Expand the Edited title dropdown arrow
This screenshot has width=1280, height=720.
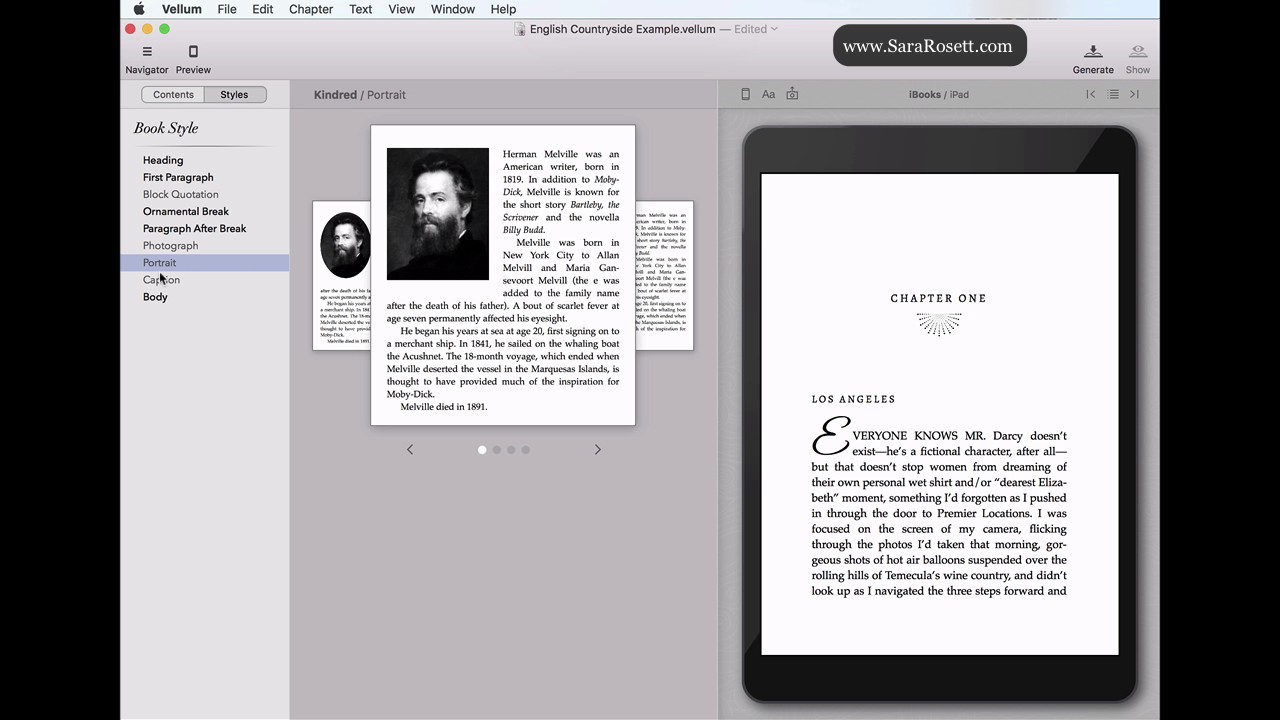point(774,29)
